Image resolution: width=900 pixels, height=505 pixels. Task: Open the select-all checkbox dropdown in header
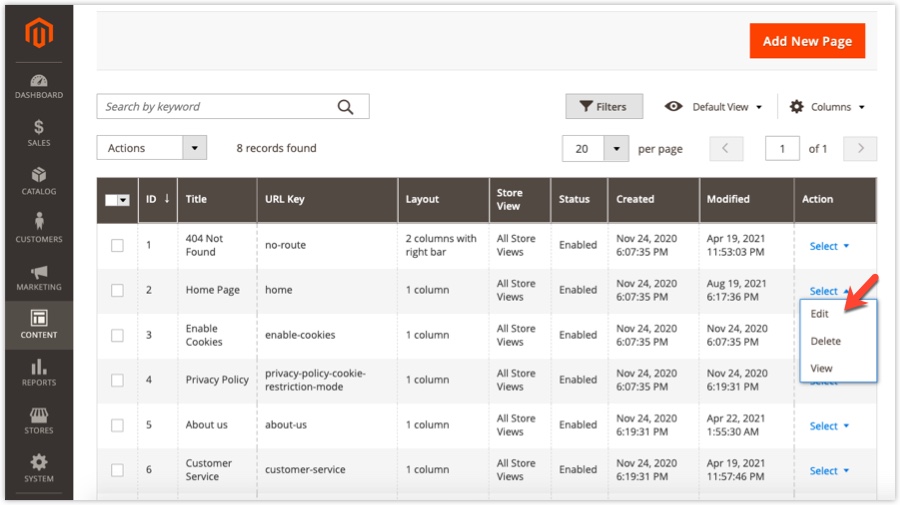tap(123, 200)
